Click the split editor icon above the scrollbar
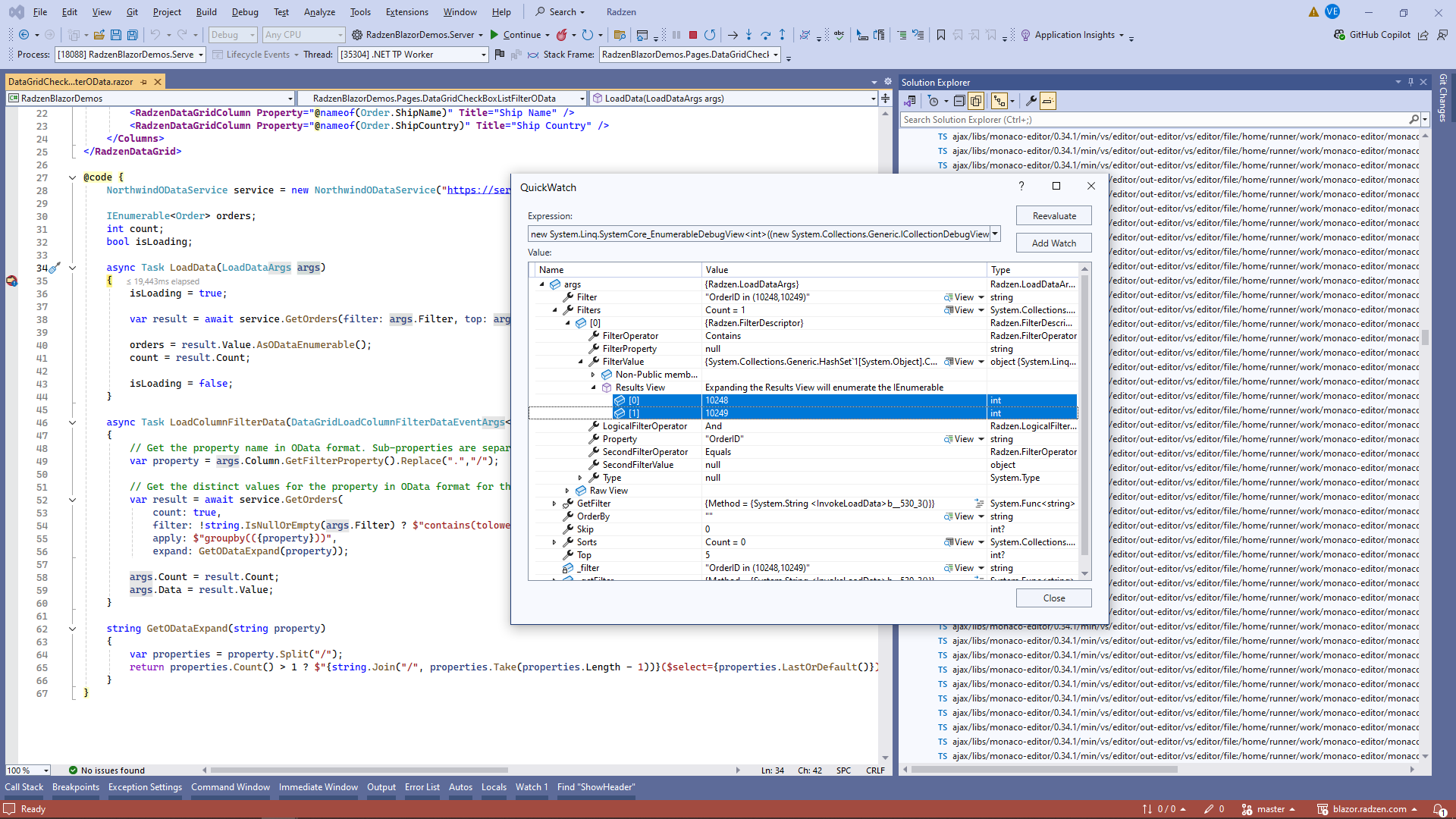The width and height of the screenshot is (1456, 819). (x=885, y=99)
